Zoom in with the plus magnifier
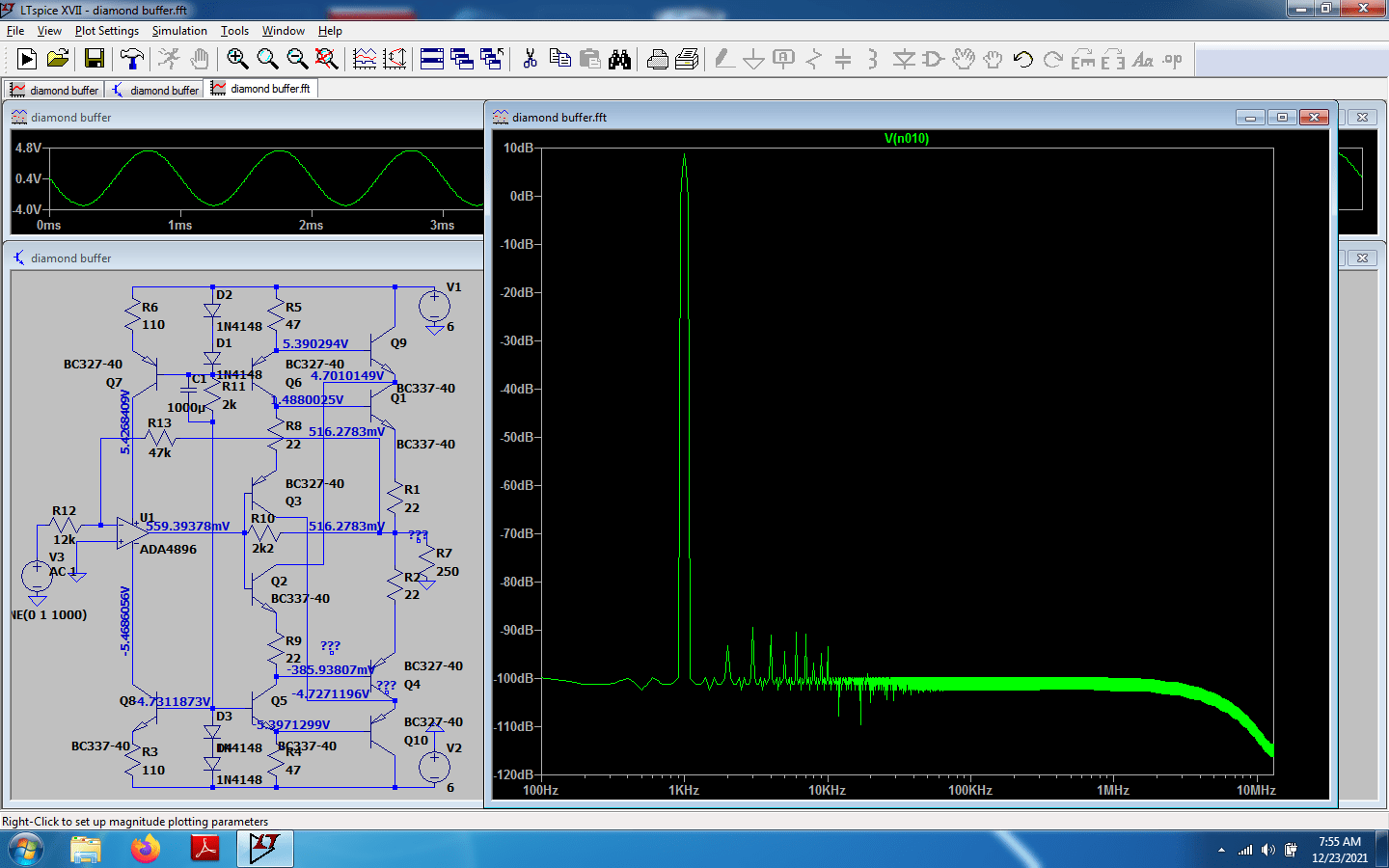This screenshot has height=868, width=1389. tap(237, 59)
